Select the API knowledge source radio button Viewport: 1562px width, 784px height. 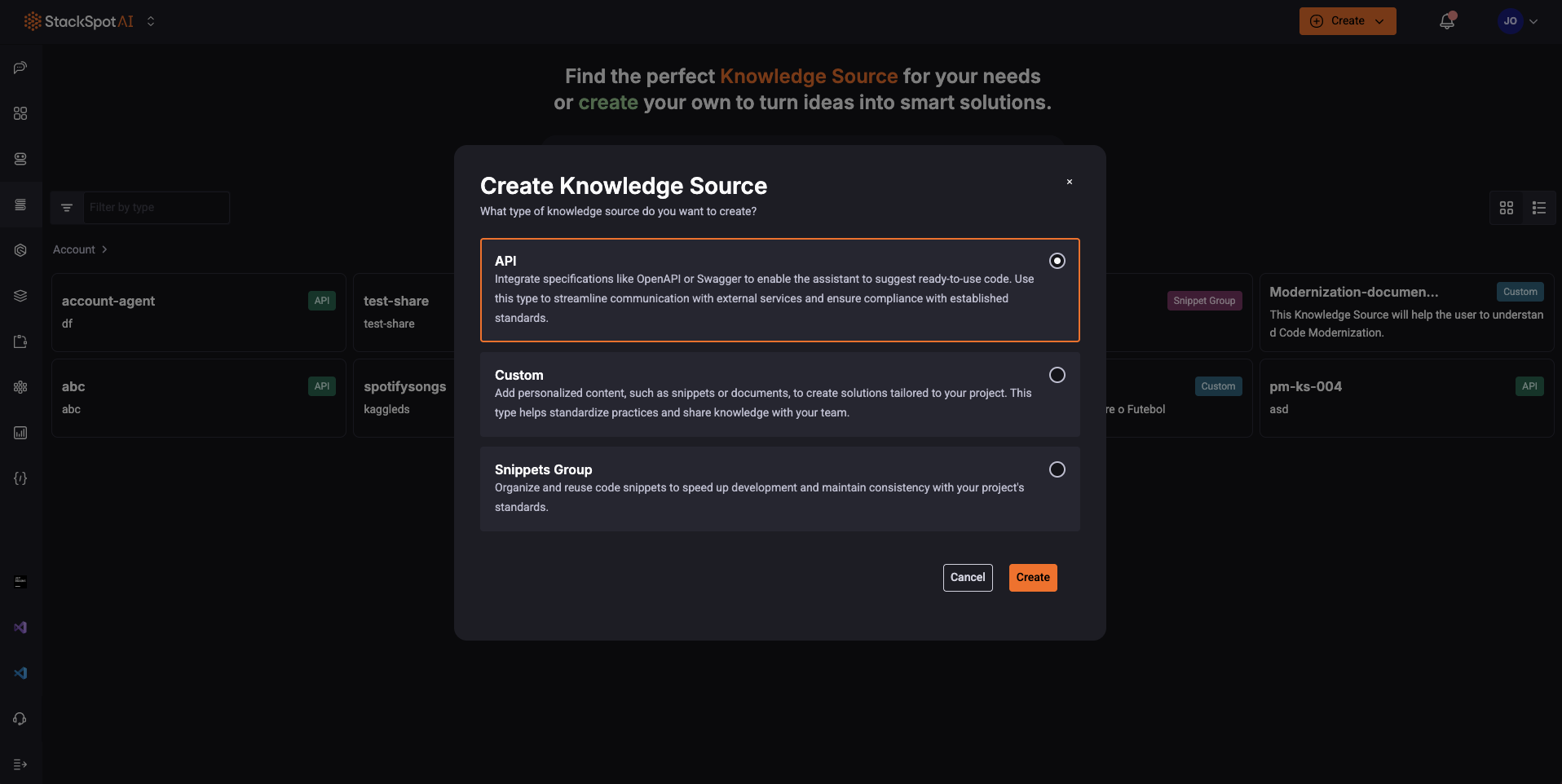(x=1057, y=261)
